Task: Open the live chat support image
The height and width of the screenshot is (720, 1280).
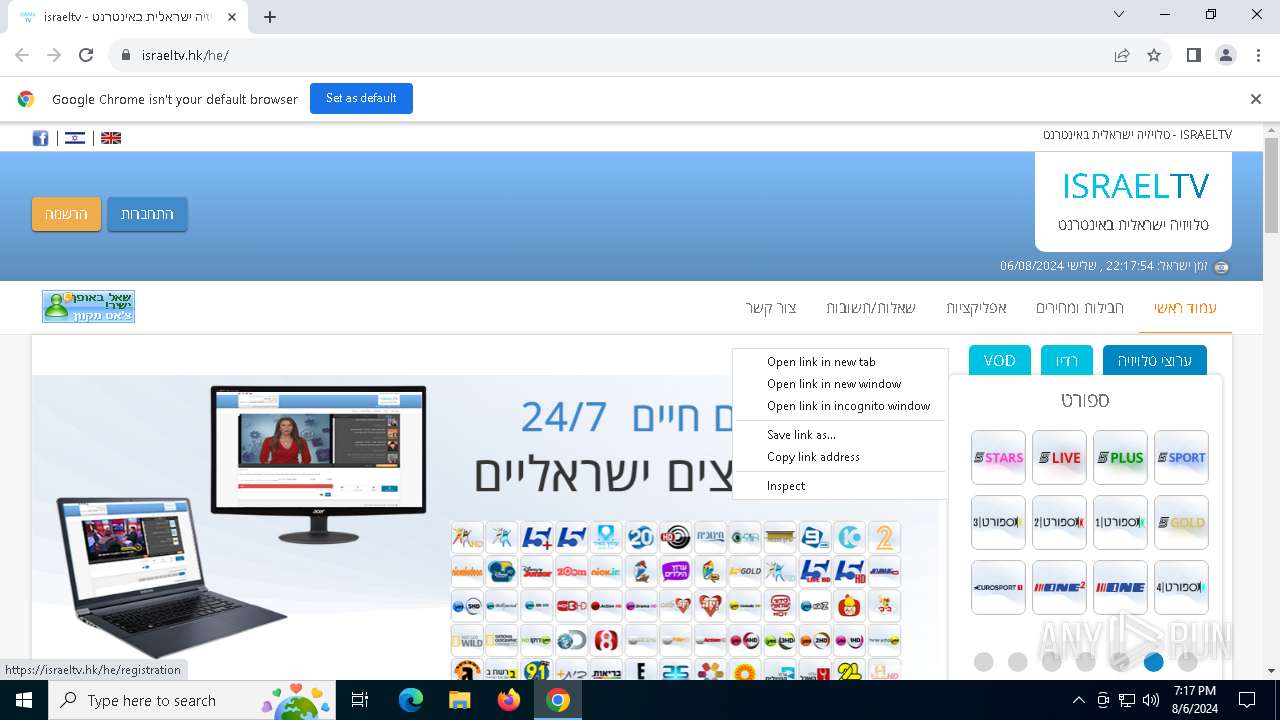Action: 88,306
